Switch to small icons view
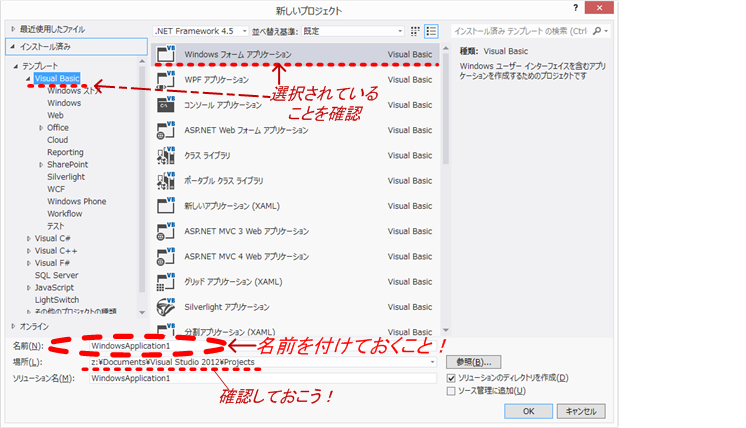 415,31
